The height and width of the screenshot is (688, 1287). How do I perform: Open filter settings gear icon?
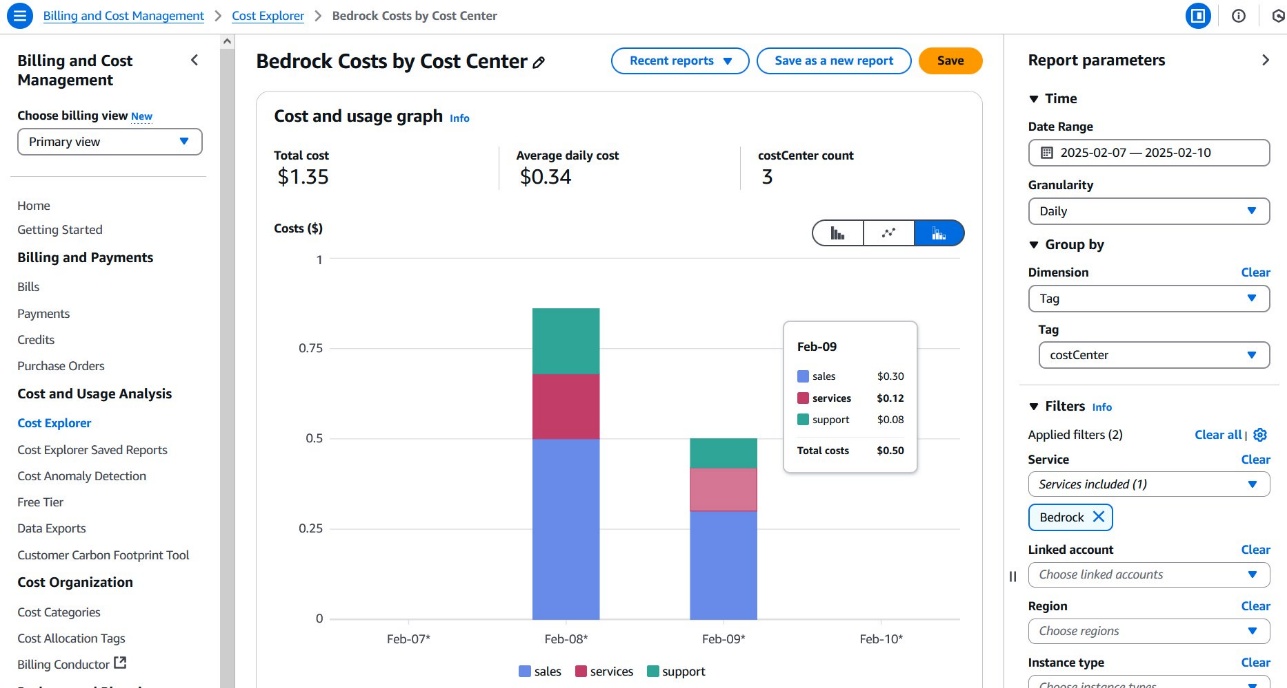pos(1260,435)
